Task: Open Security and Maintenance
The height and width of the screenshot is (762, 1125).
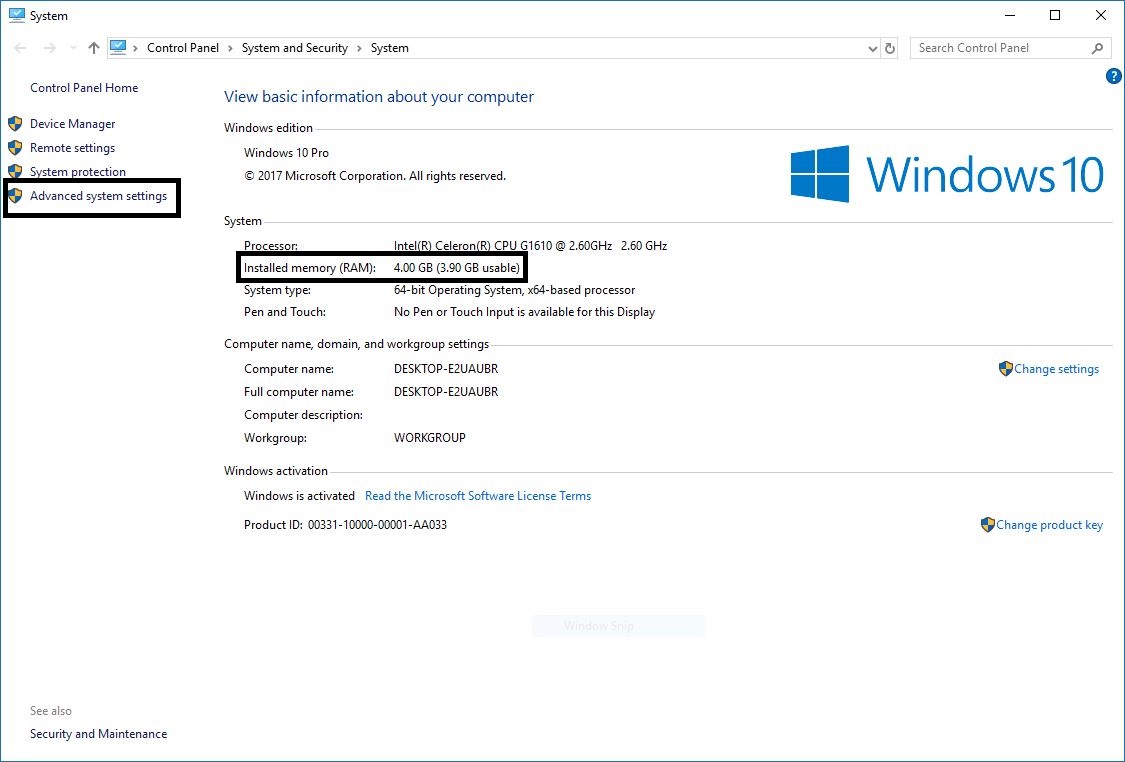Action: 98,733
